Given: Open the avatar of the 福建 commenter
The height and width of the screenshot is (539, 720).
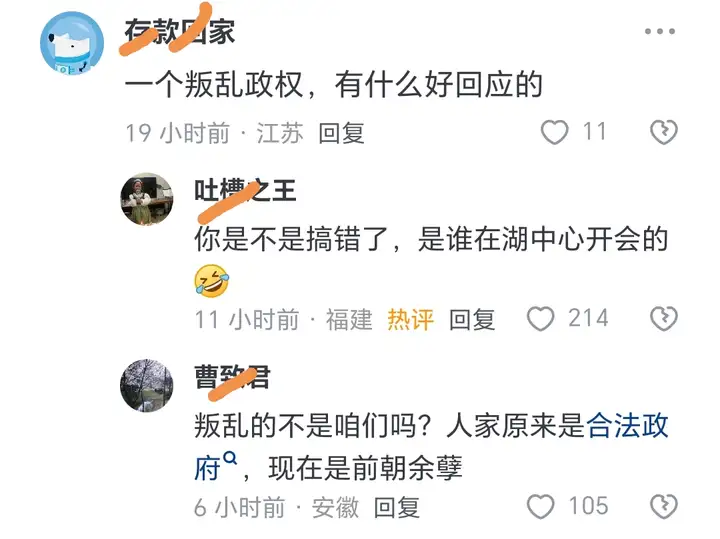Looking at the screenshot, I should coord(147,199).
